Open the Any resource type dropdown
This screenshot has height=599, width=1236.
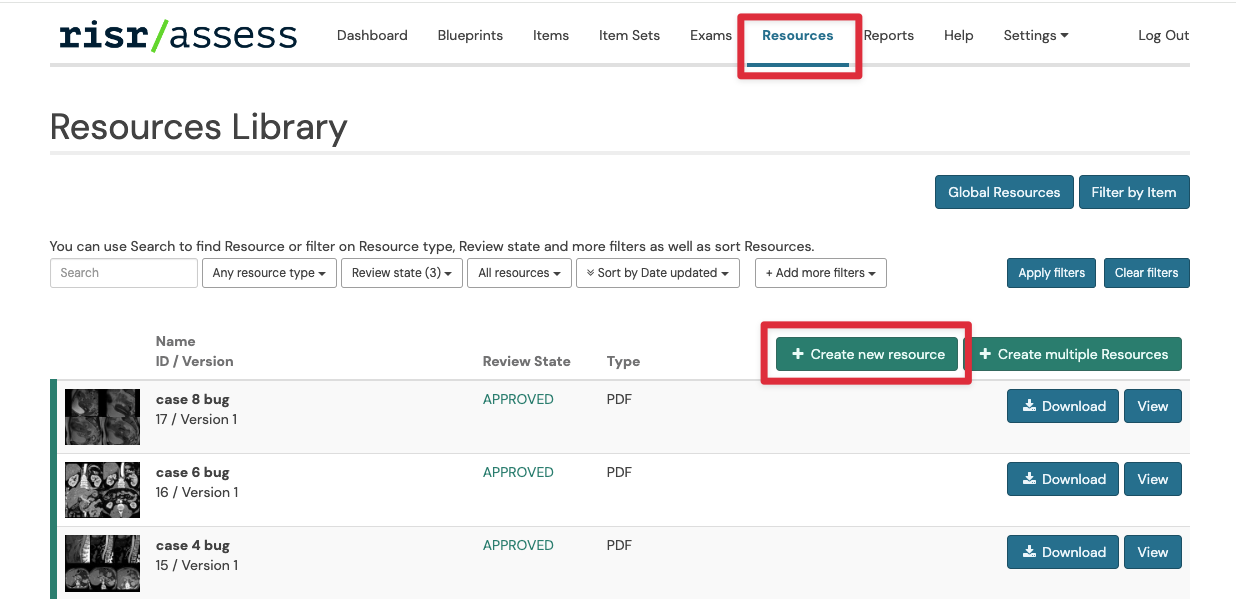(x=268, y=273)
